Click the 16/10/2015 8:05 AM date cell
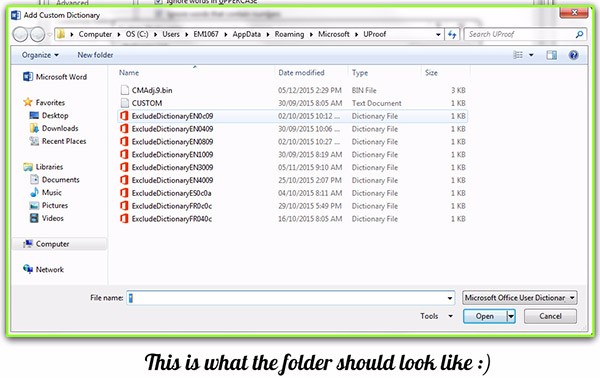The width and height of the screenshot is (600, 378). pyautogui.click(x=310, y=219)
